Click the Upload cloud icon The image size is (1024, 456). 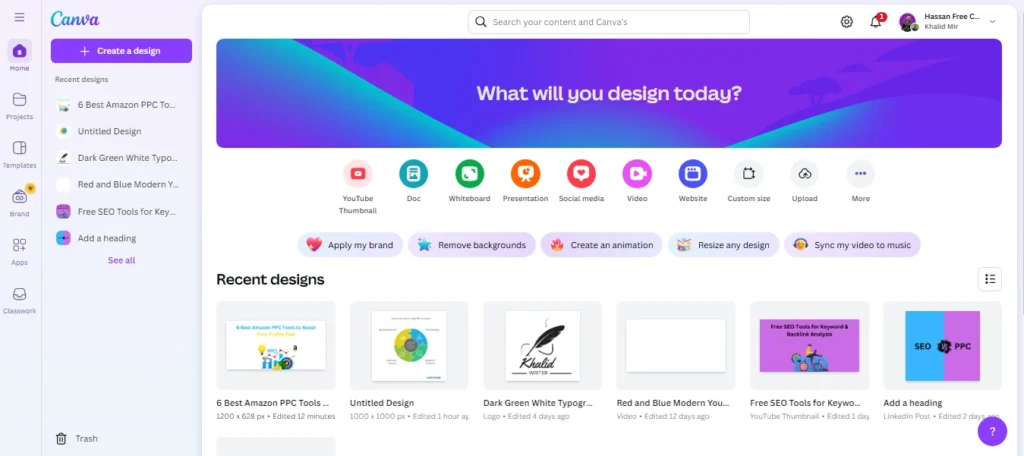coord(805,174)
